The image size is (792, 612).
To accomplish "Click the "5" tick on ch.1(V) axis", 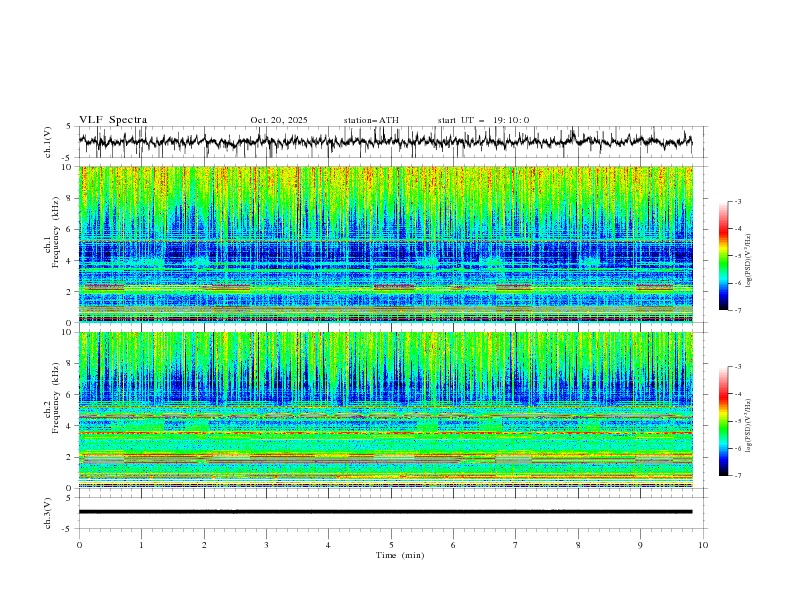I will click(x=70, y=127).
